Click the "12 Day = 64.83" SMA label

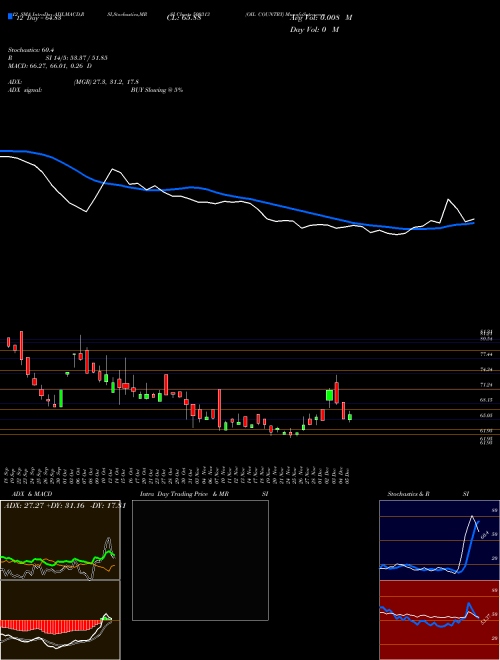click(x=37, y=18)
